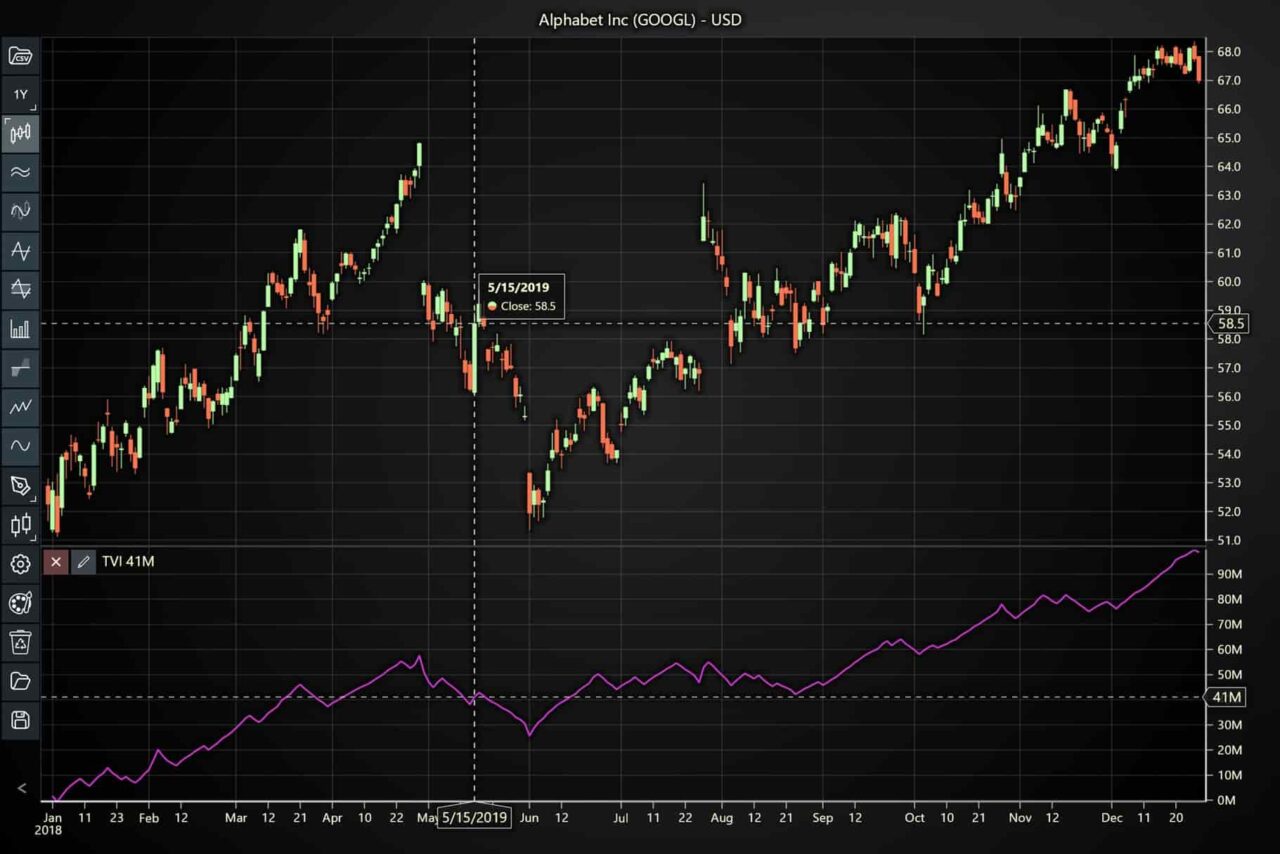
Task: Select the single smooth wave indicator icon
Action: point(20,446)
